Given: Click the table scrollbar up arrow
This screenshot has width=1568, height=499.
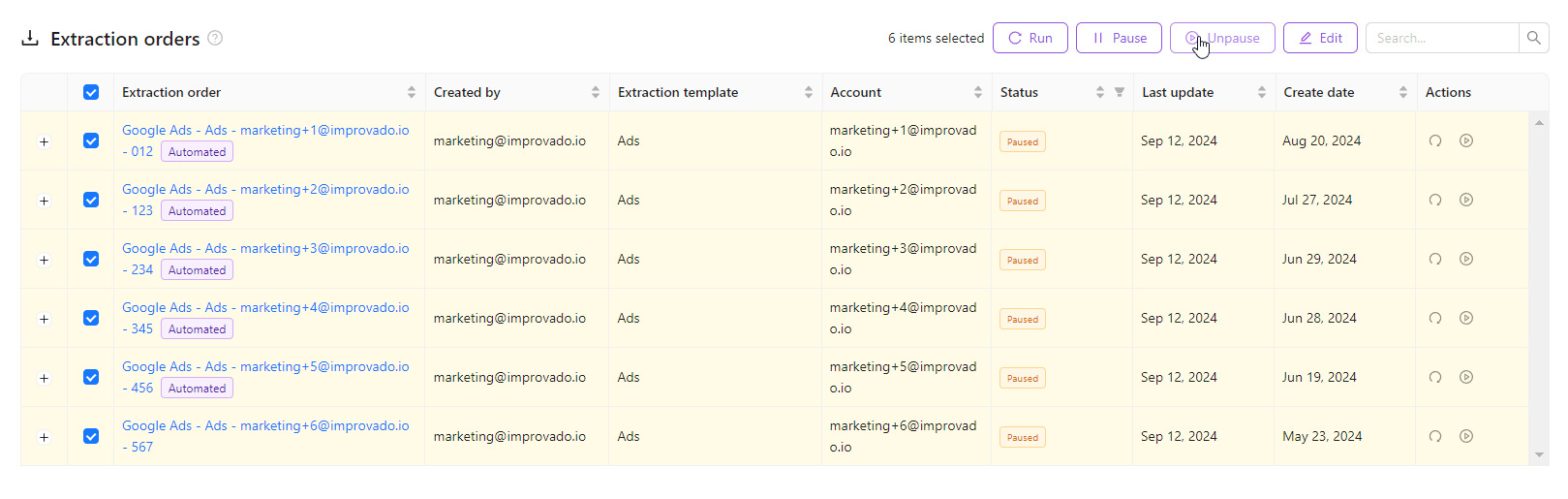Looking at the screenshot, I should tap(1539, 123).
